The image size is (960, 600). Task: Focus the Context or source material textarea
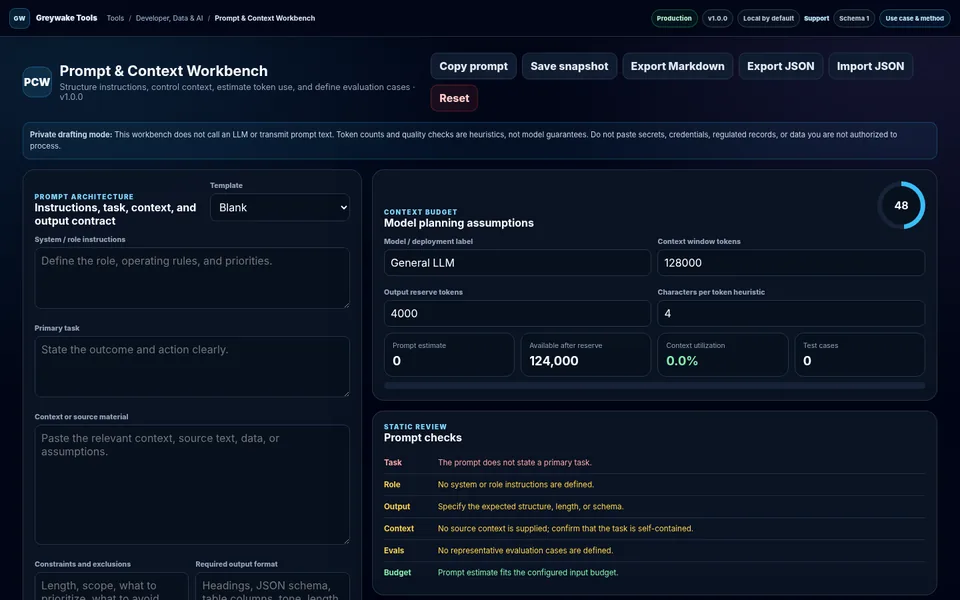coord(192,485)
